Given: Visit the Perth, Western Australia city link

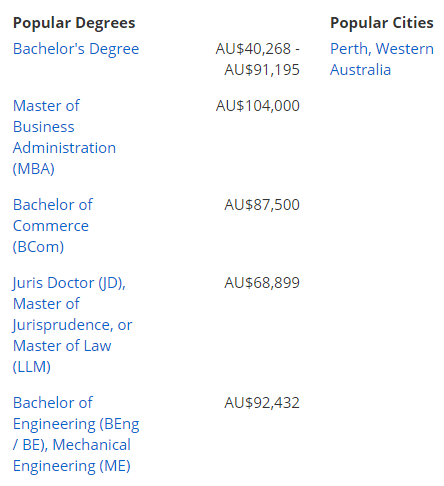Looking at the screenshot, I should [382, 59].
